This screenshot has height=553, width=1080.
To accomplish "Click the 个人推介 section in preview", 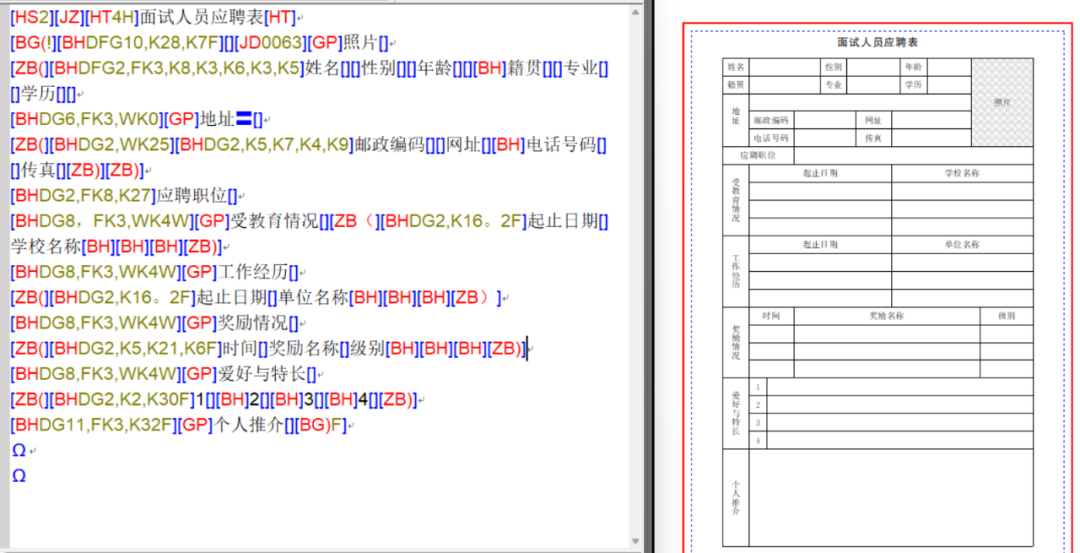I will pos(736,497).
